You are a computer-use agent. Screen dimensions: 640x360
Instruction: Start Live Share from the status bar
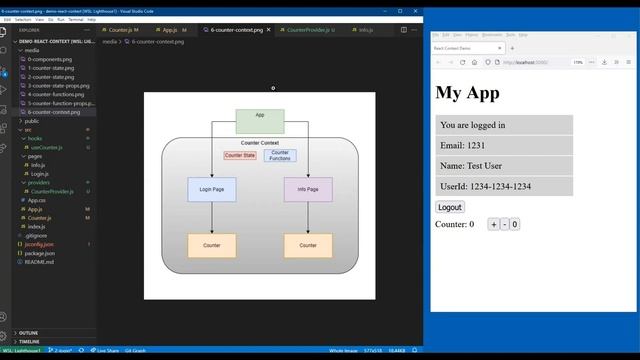[104, 350]
